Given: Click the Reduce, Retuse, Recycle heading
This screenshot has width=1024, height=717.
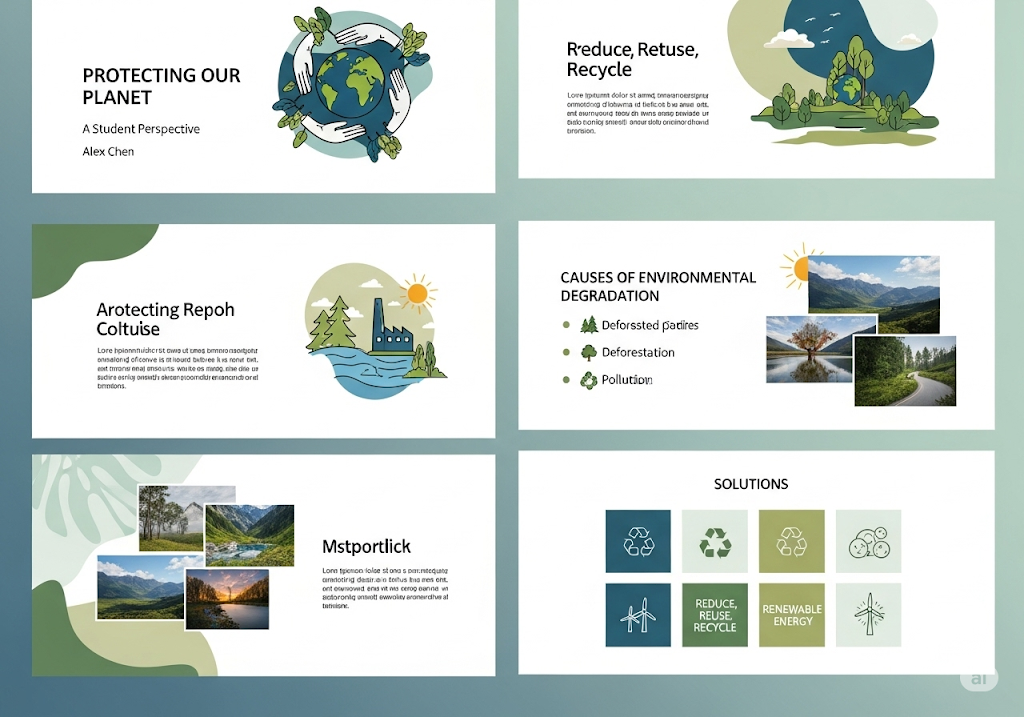Looking at the screenshot, I should (632, 59).
